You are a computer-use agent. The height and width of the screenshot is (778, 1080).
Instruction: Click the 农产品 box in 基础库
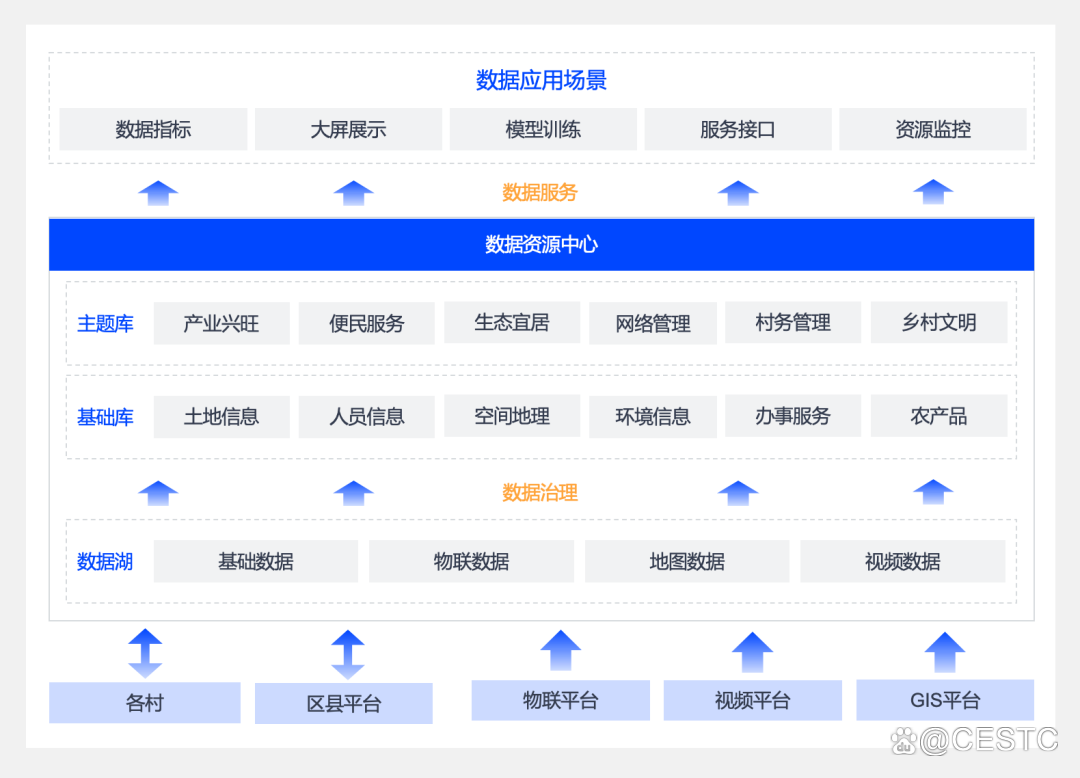[x=939, y=417]
